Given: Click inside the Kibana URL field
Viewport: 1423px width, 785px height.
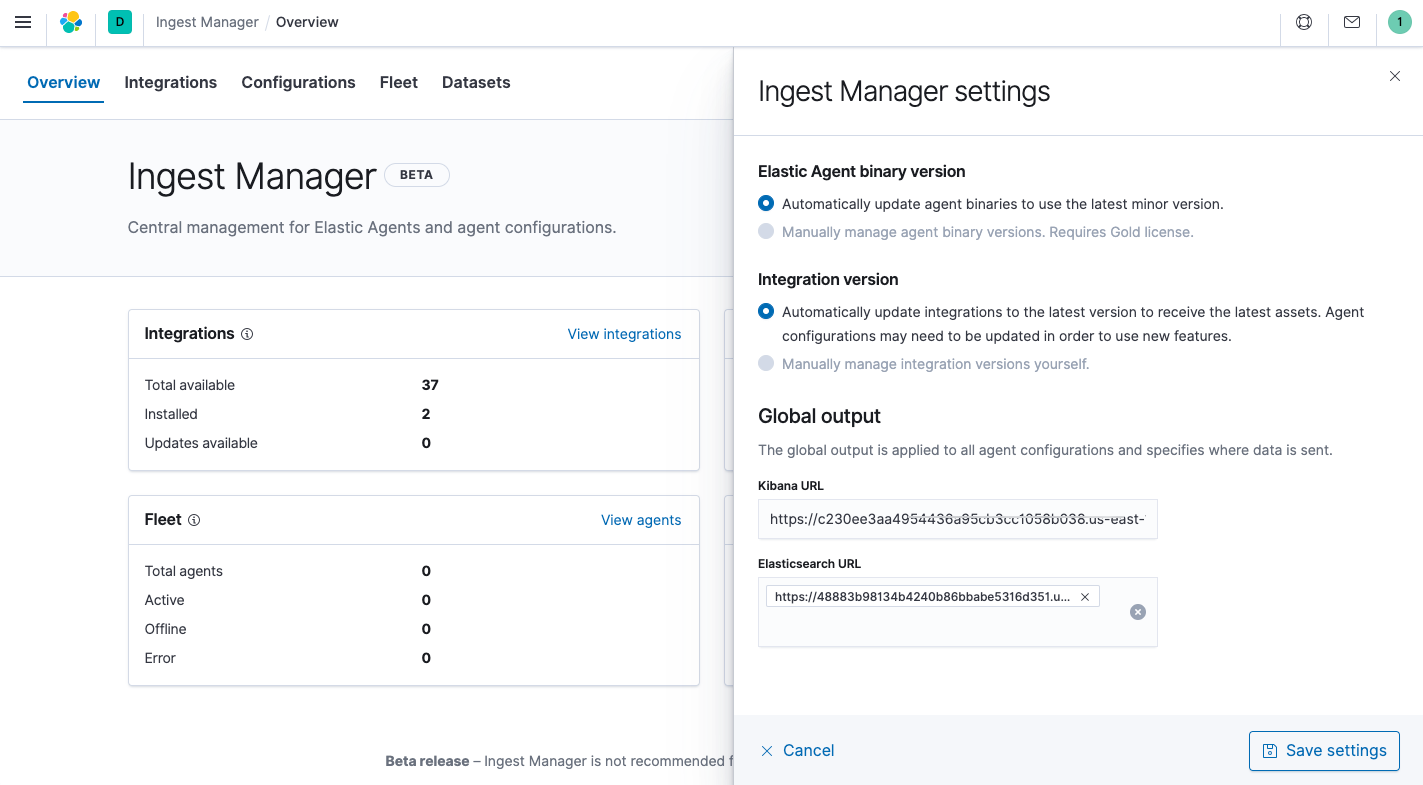Looking at the screenshot, I should (x=957, y=519).
